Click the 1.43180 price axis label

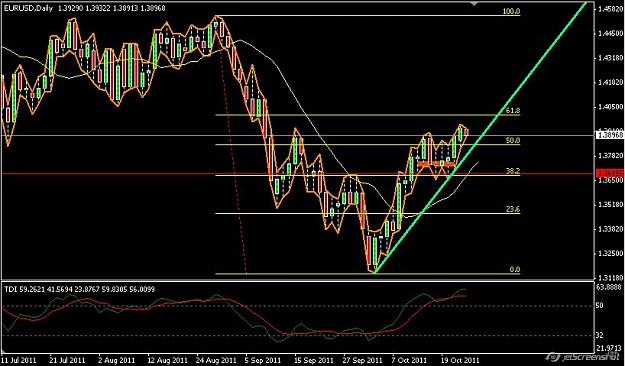pos(611,58)
